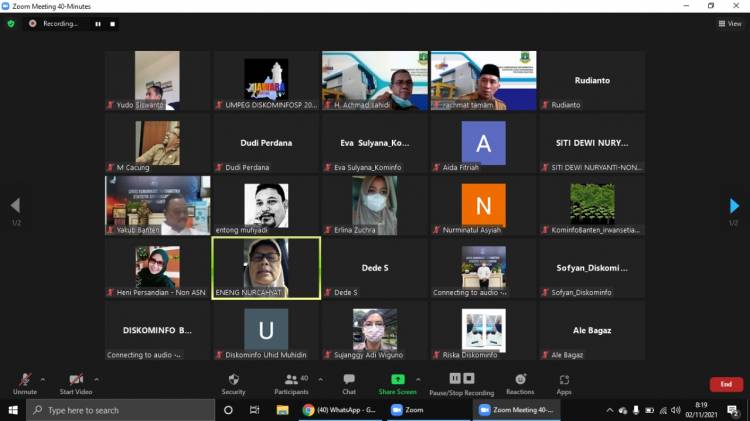Show hidden system tray icons

[609, 410]
